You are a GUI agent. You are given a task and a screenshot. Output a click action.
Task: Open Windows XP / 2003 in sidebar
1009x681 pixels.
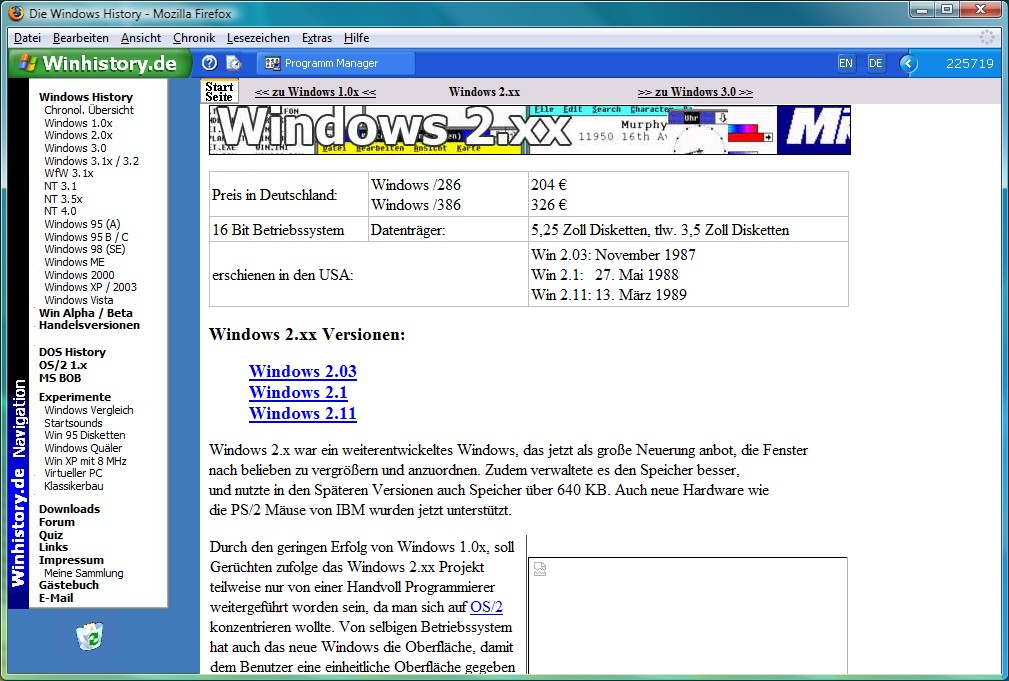pos(90,287)
